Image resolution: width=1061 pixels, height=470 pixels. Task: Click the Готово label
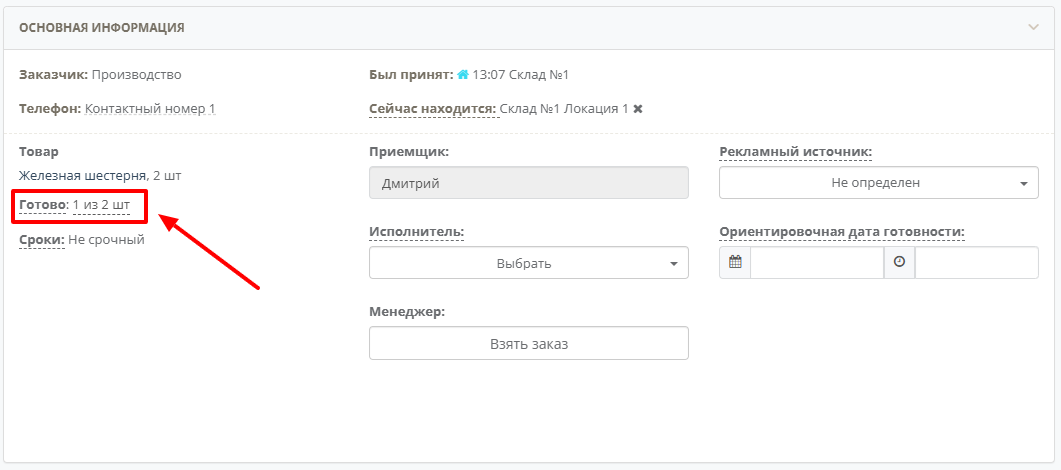(x=43, y=204)
